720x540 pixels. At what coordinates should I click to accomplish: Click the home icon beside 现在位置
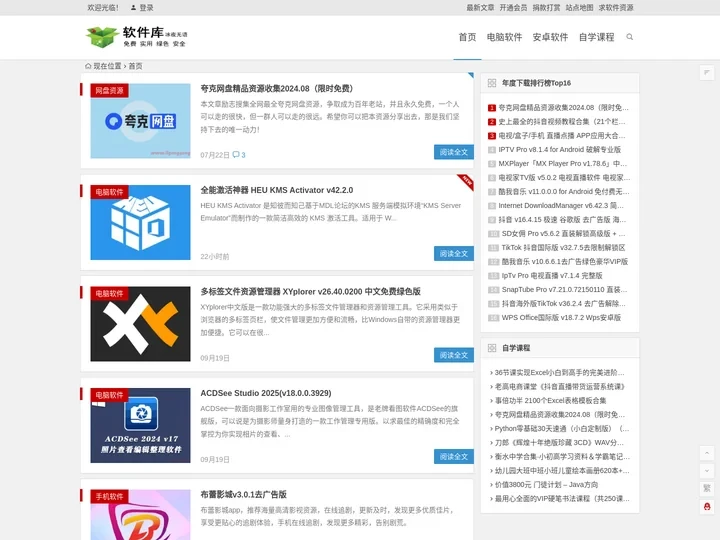click(x=88, y=66)
